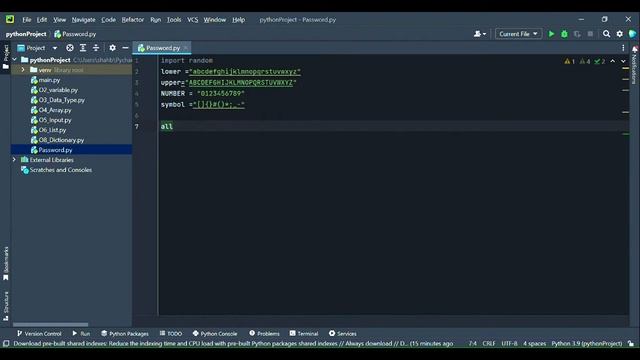
Task: Open the Help menu
Action: 238,20
